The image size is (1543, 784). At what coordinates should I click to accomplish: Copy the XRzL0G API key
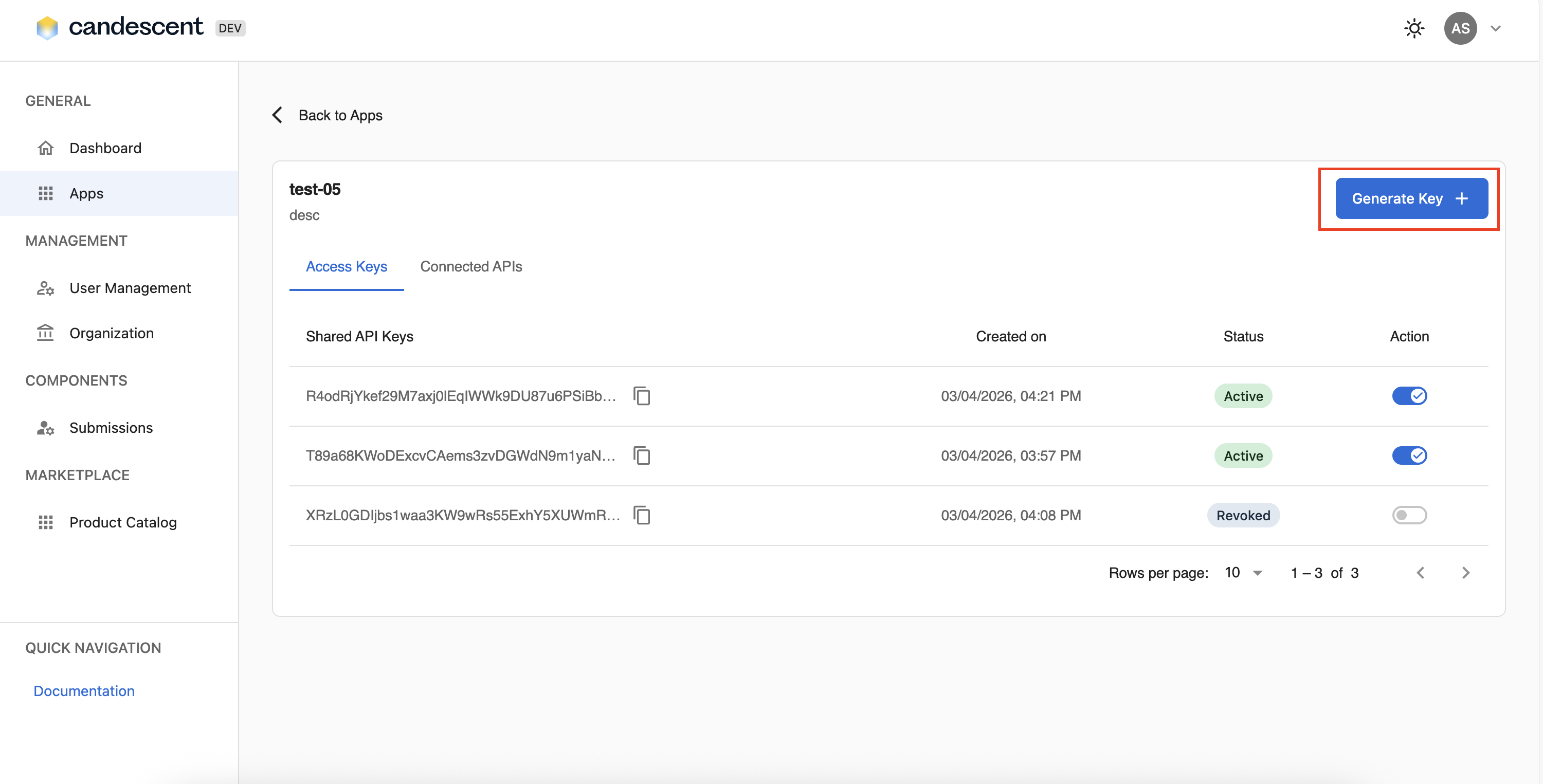click(x=642, y=515)
